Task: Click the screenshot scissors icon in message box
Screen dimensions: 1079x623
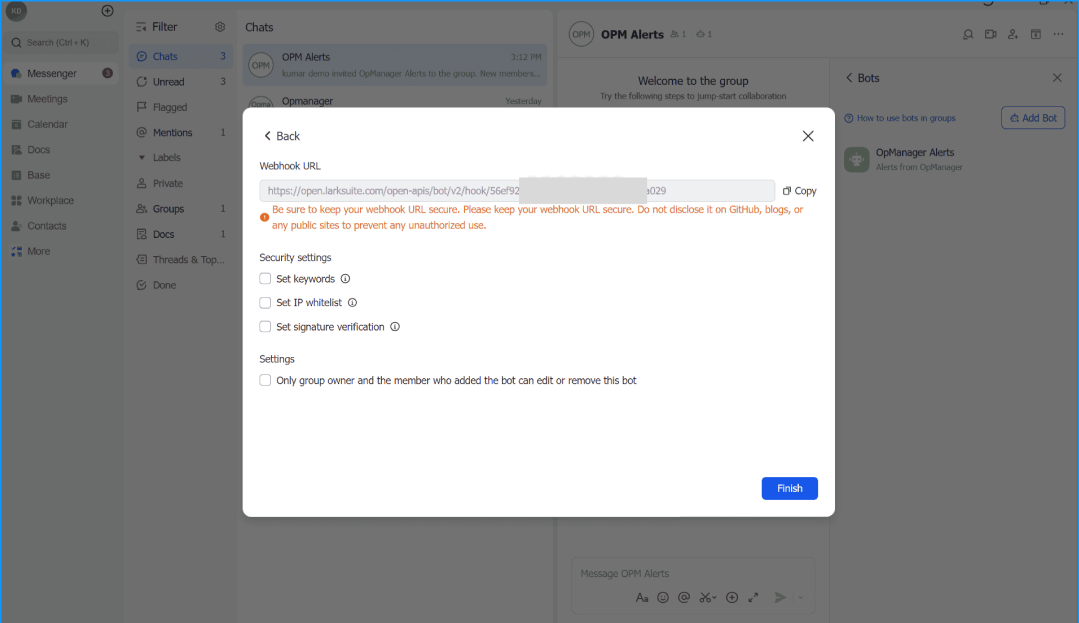Action: [x=705, y=597]
